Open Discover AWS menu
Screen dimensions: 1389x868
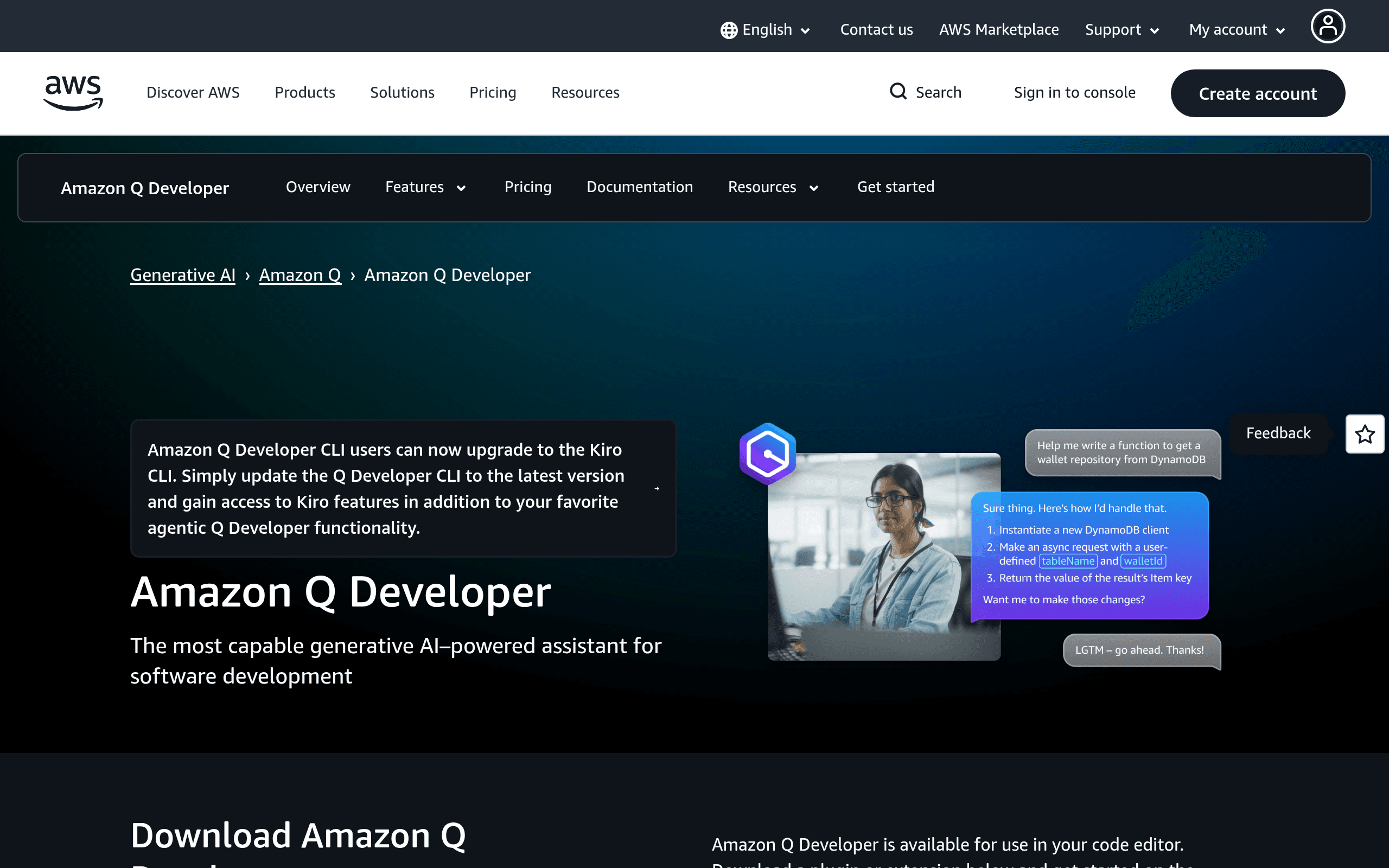tap(193, 92)
